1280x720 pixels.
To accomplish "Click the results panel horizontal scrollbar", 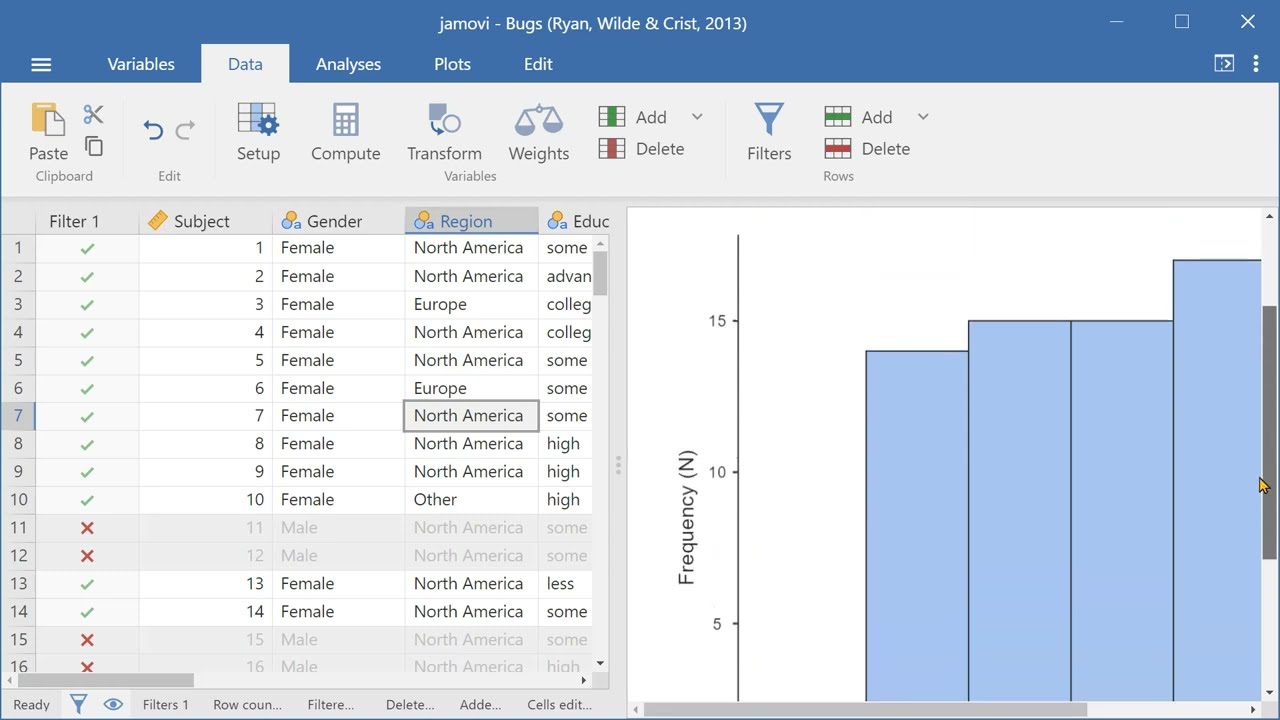I will pos(865,710).
